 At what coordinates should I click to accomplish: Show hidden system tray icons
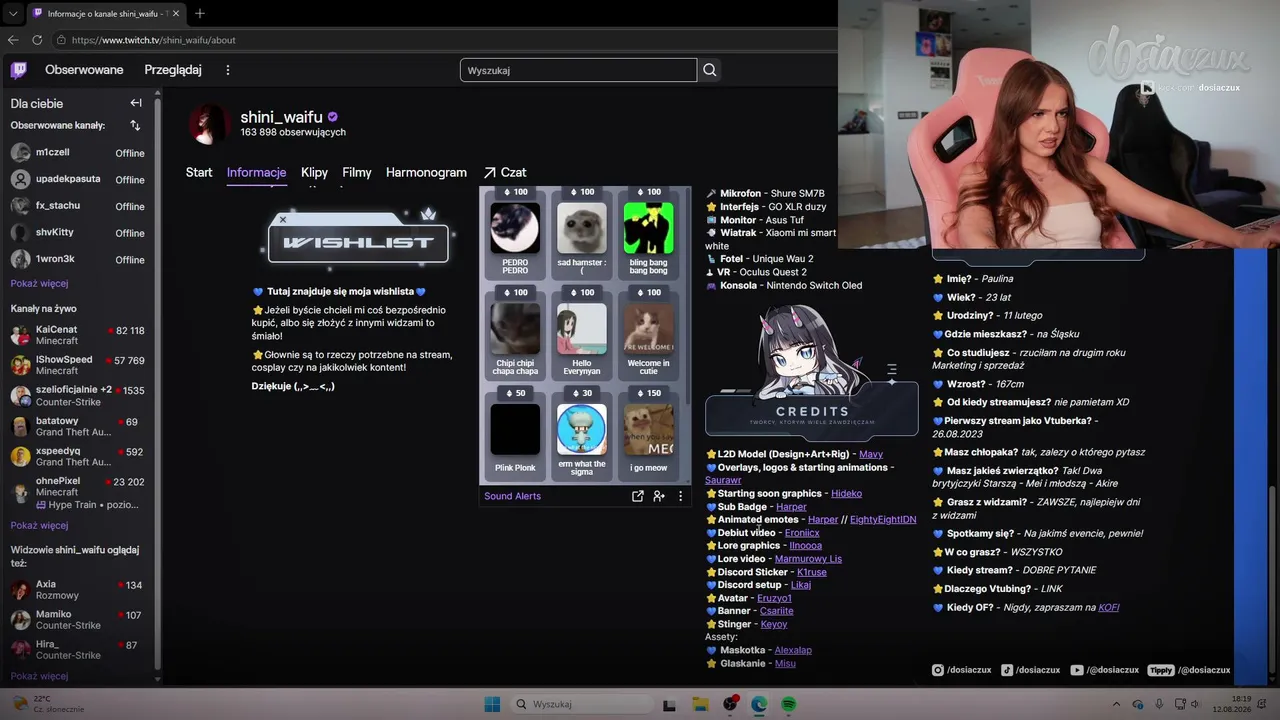click(1117, 704)
